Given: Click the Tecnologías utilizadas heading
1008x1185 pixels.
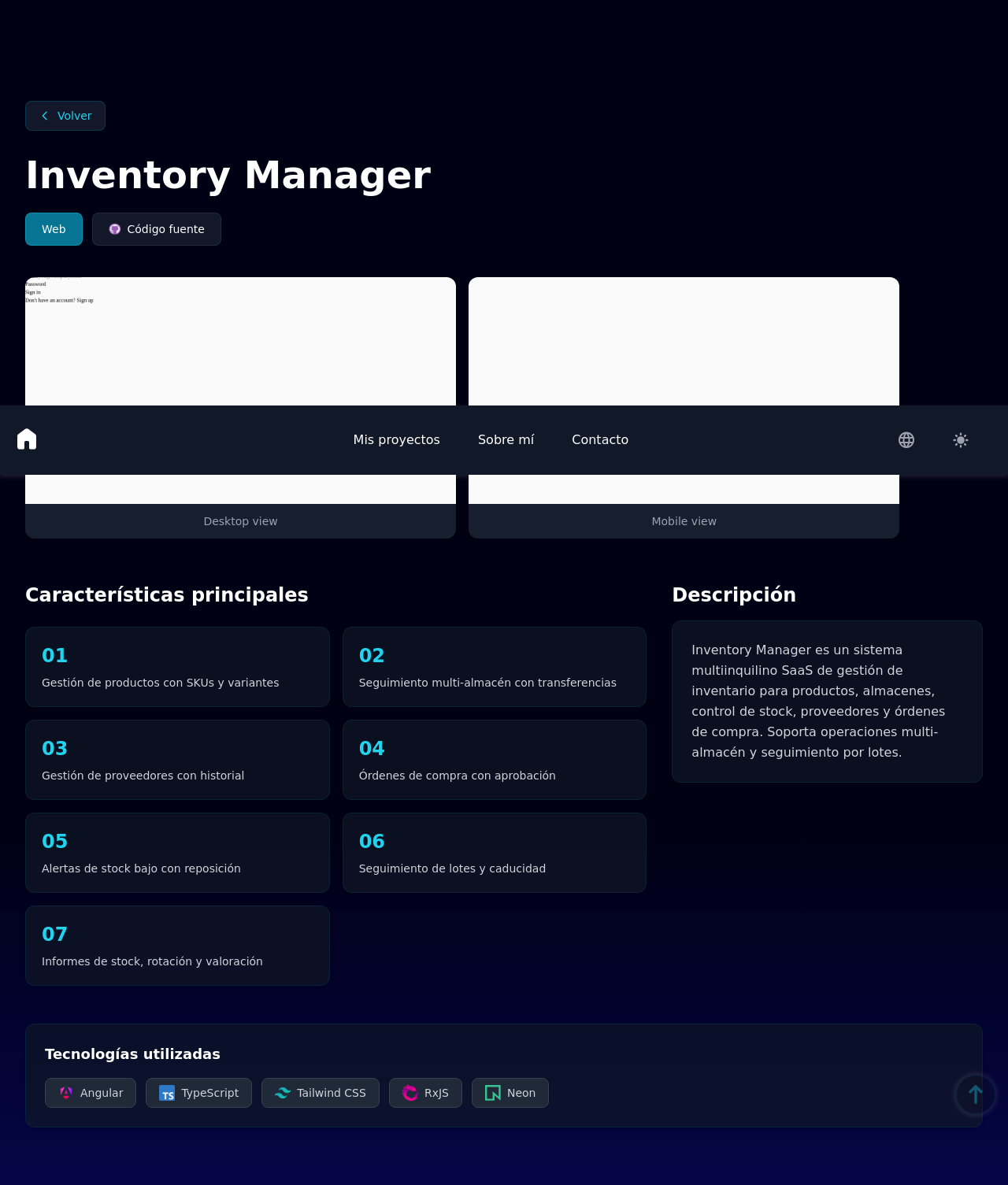Looking at the screenshot, I should click(132, 1054).
